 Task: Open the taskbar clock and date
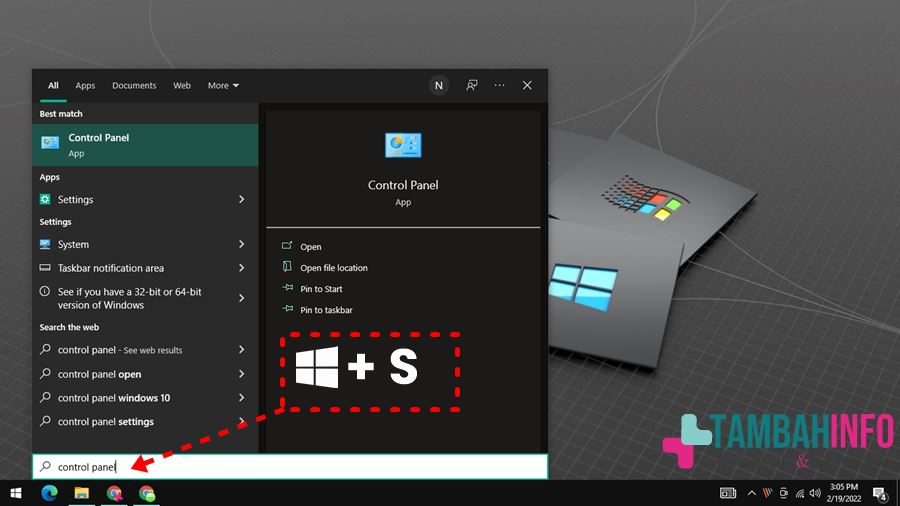(x=844, y=493)
